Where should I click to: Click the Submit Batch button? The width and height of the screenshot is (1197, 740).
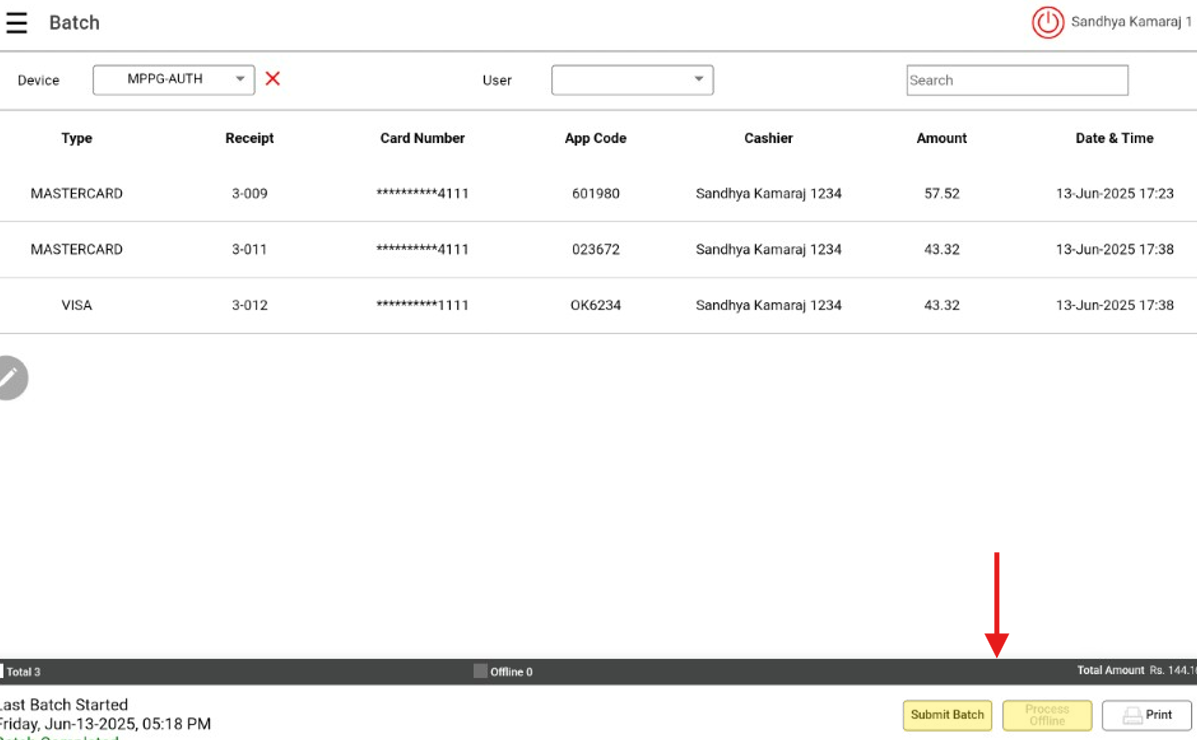coord(947,715)
